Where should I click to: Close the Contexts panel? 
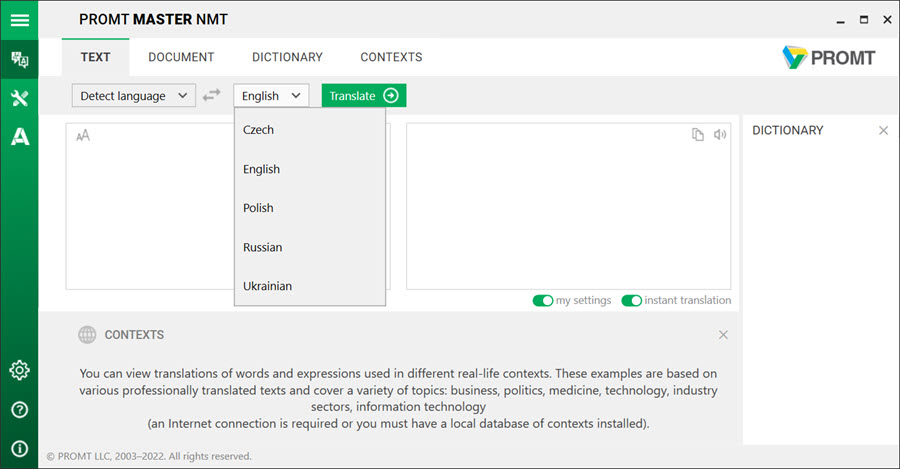(723, 335)
